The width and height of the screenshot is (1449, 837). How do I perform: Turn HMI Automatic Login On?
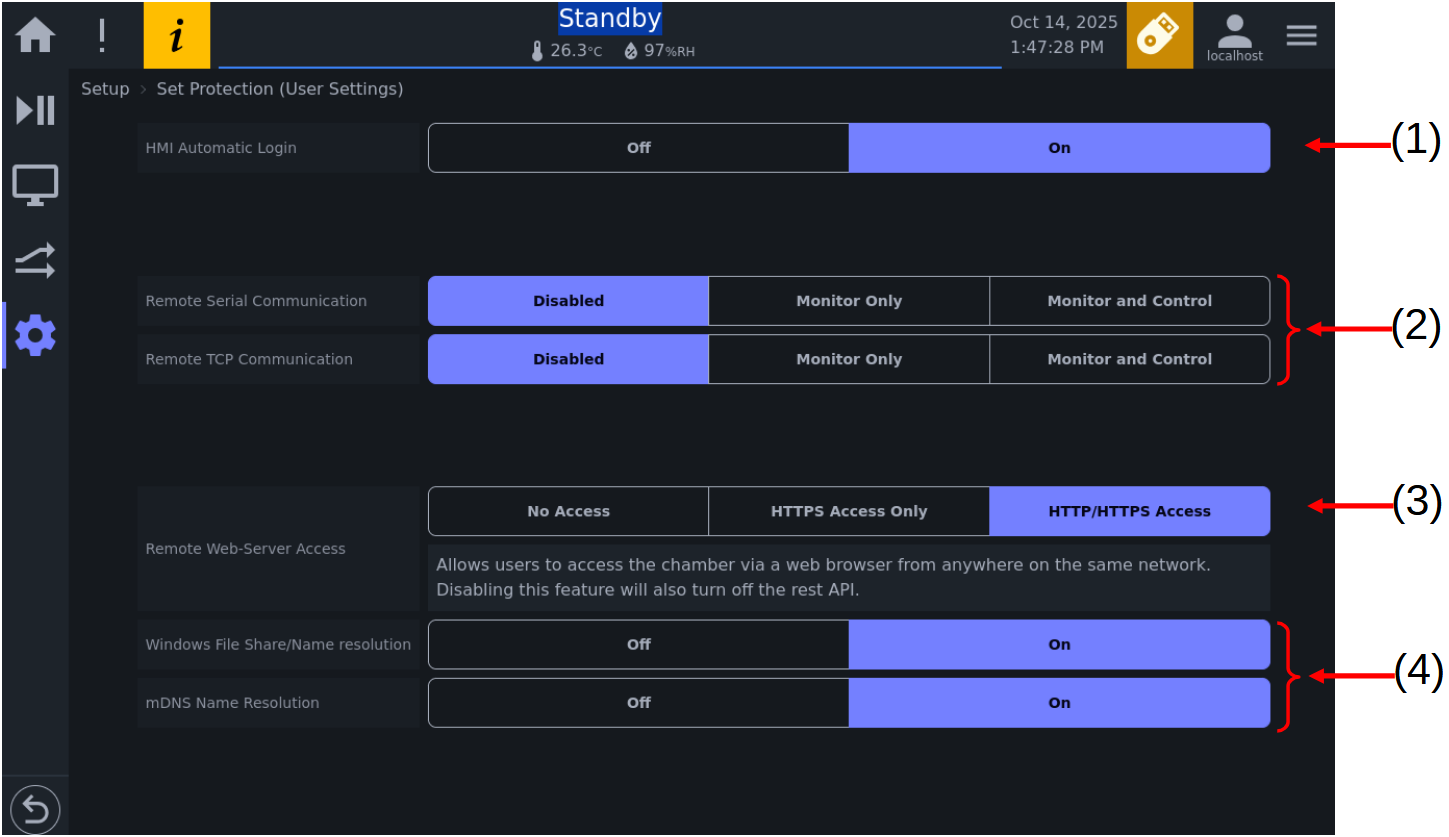click(1059, 148)
